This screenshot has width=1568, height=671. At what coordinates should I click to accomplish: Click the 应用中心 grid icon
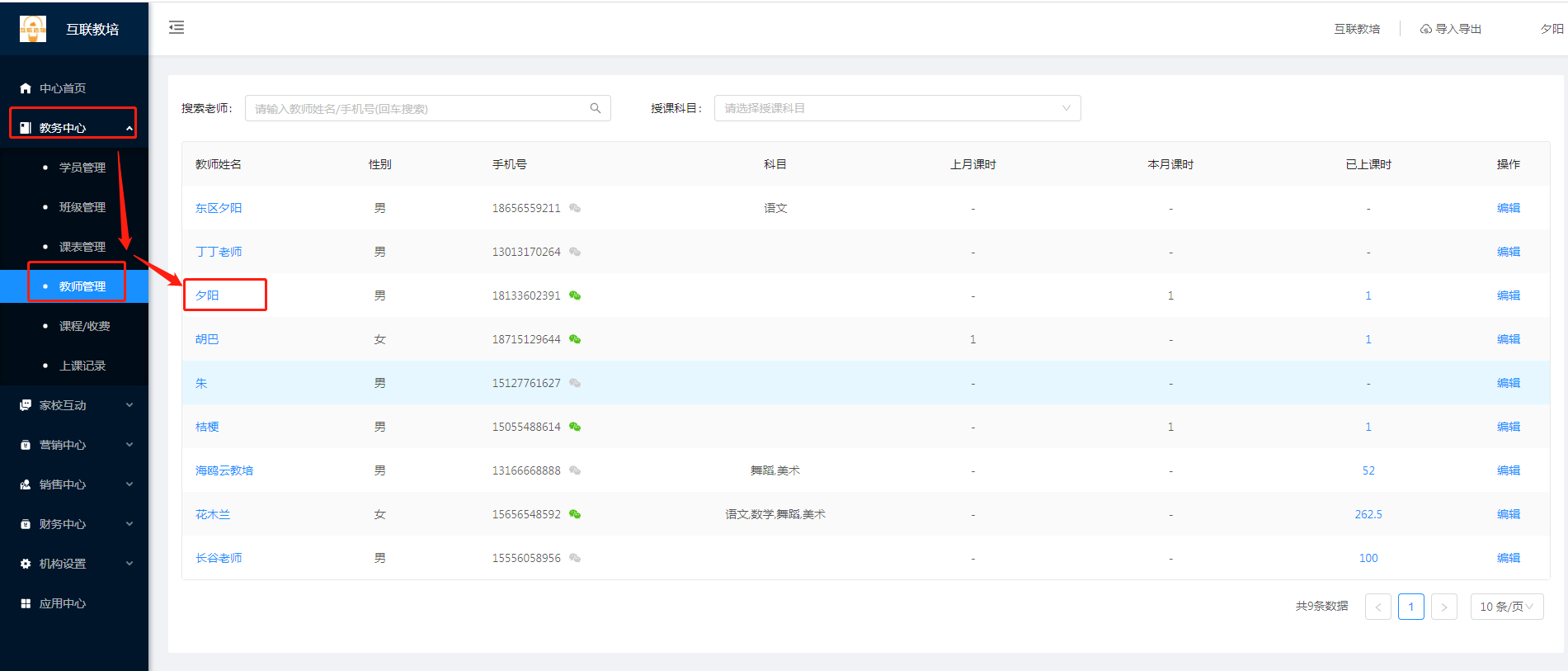point(26,603)
